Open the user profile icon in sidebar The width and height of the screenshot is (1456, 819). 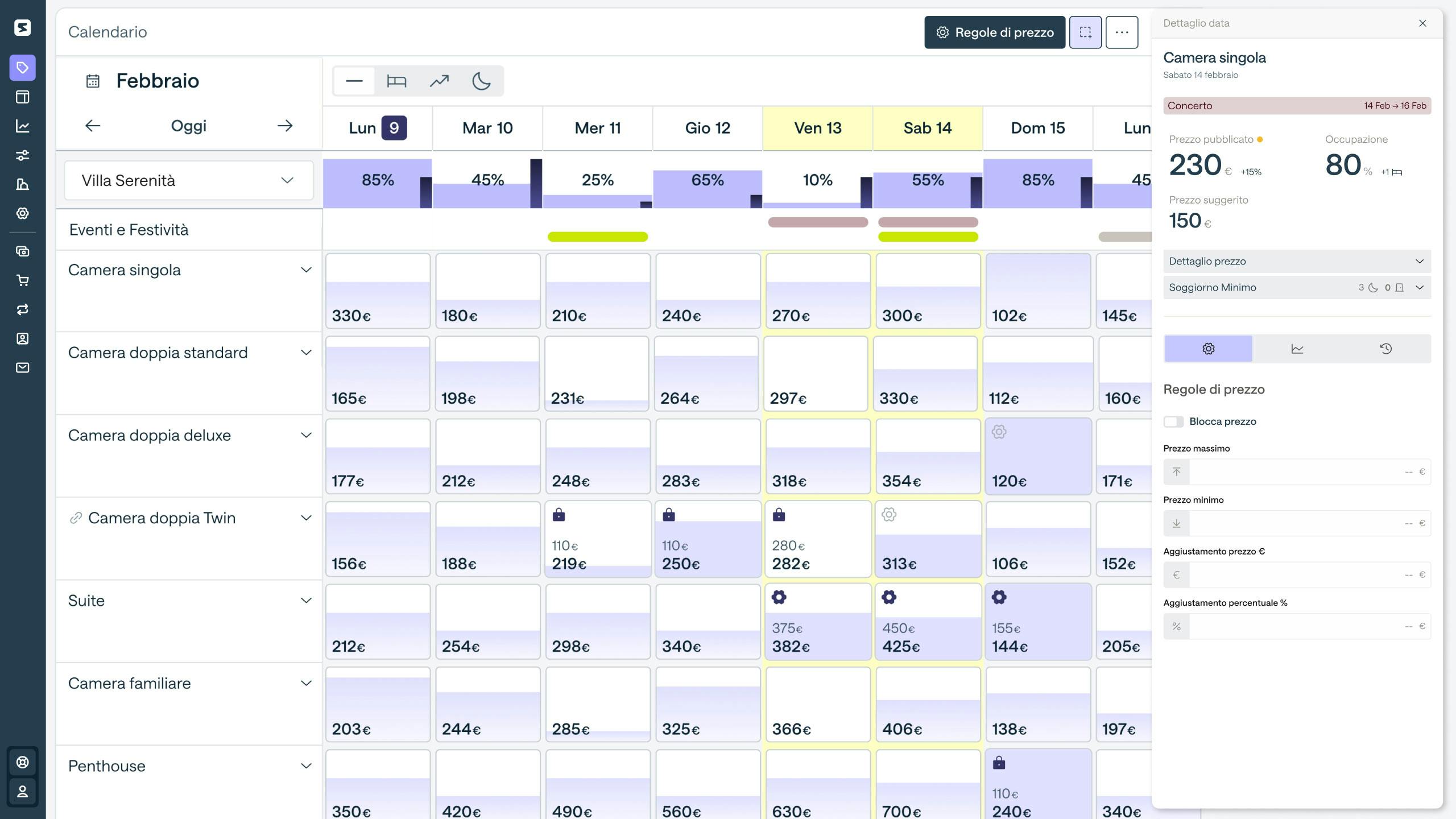(x=22, y=791)
